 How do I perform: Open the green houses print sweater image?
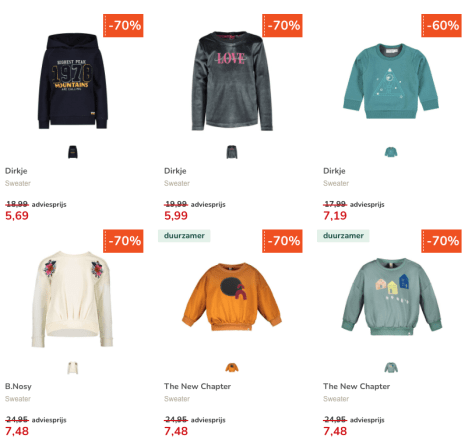391,297
